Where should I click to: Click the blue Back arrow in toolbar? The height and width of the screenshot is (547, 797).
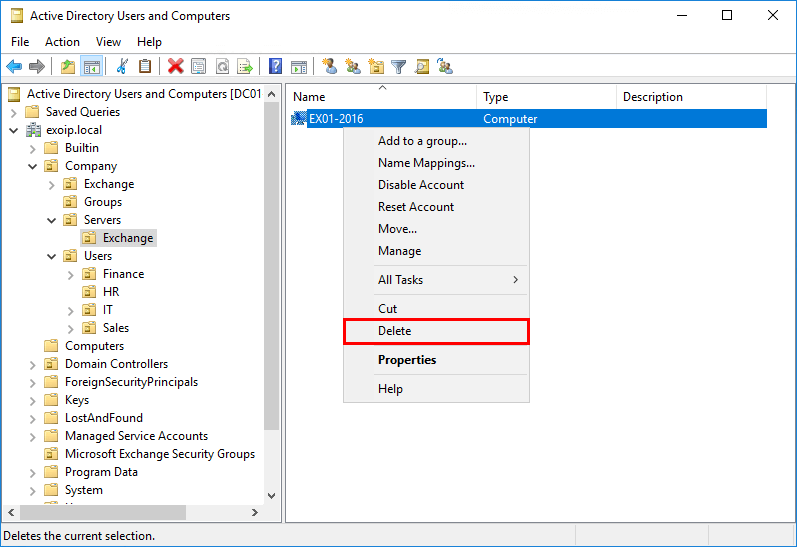[14, 66]
